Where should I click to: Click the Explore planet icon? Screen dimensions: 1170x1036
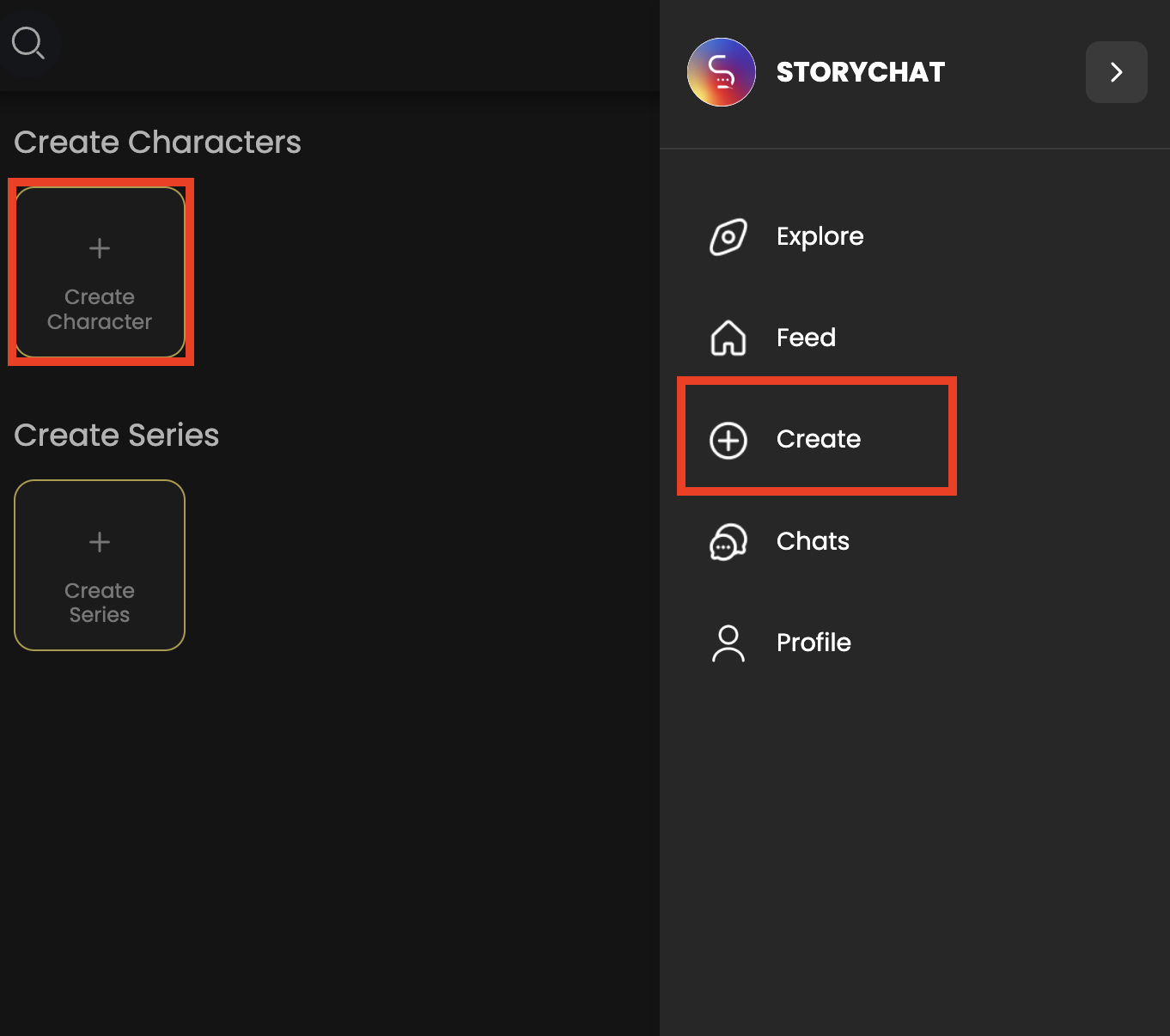728,237
